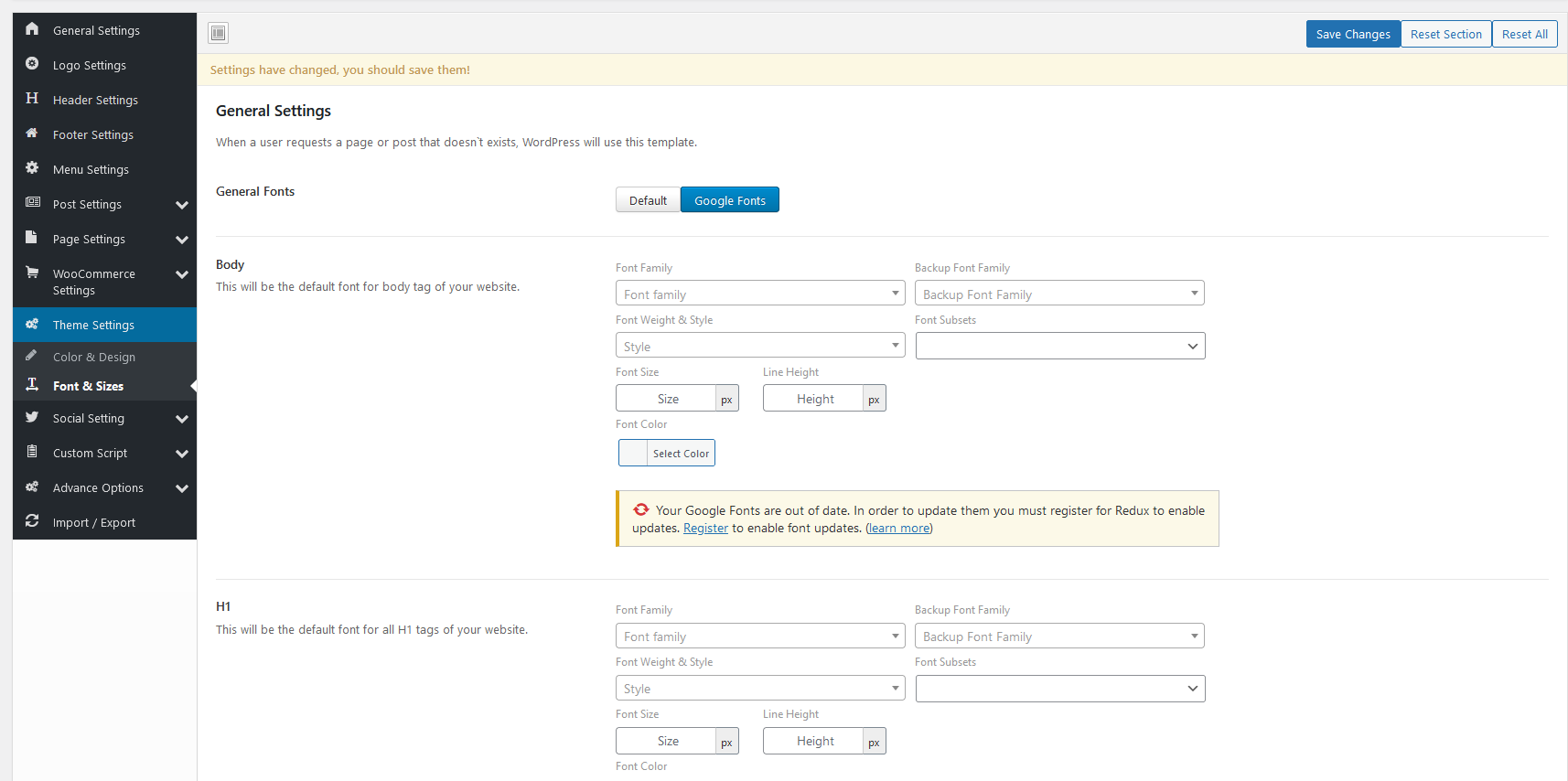Select the Google Fonts option
The height and width of the screenshot is (781, 1568).
coord(730,200)
